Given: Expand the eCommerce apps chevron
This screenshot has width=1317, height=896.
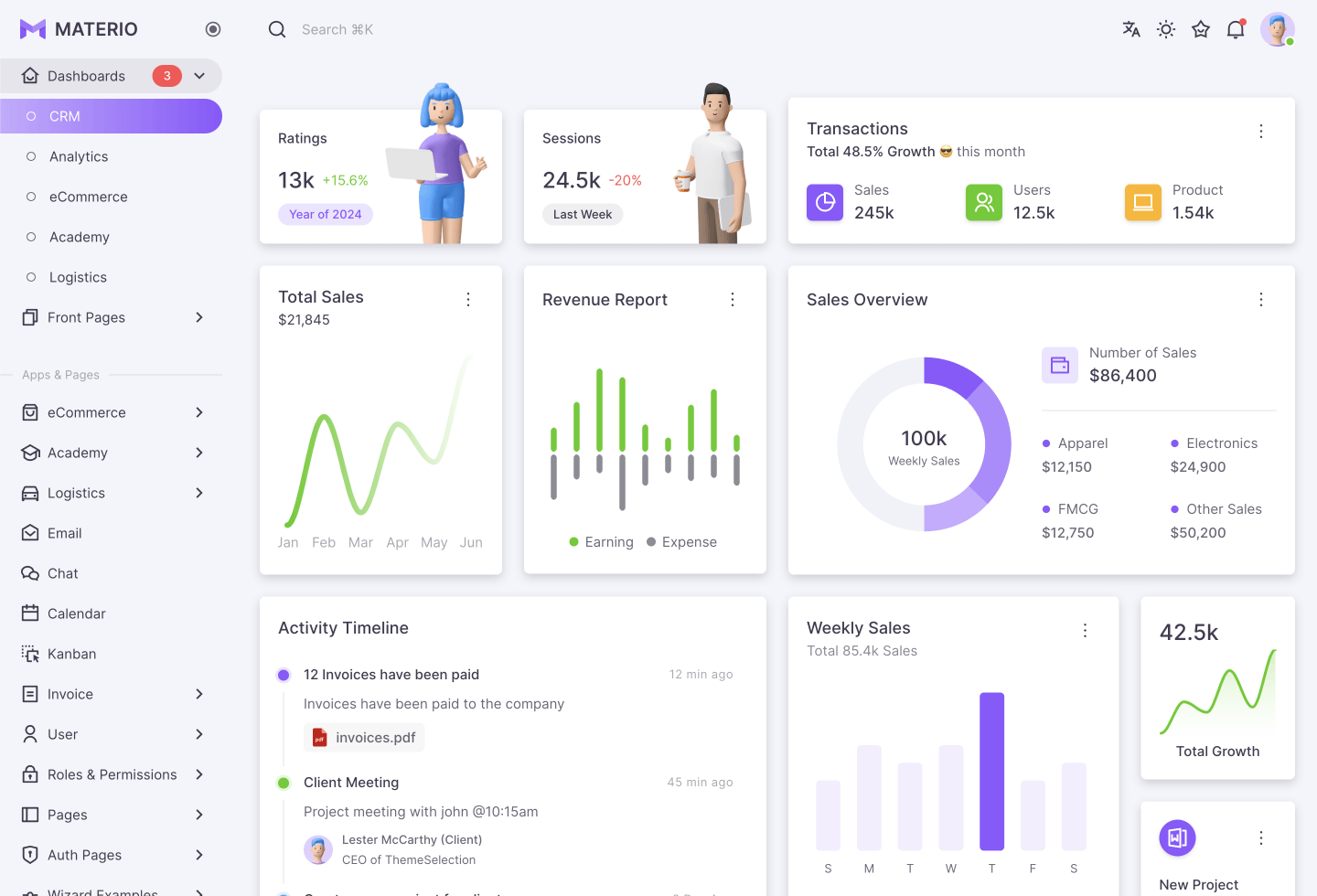Looking at the screenshot, I should point(199,412).
